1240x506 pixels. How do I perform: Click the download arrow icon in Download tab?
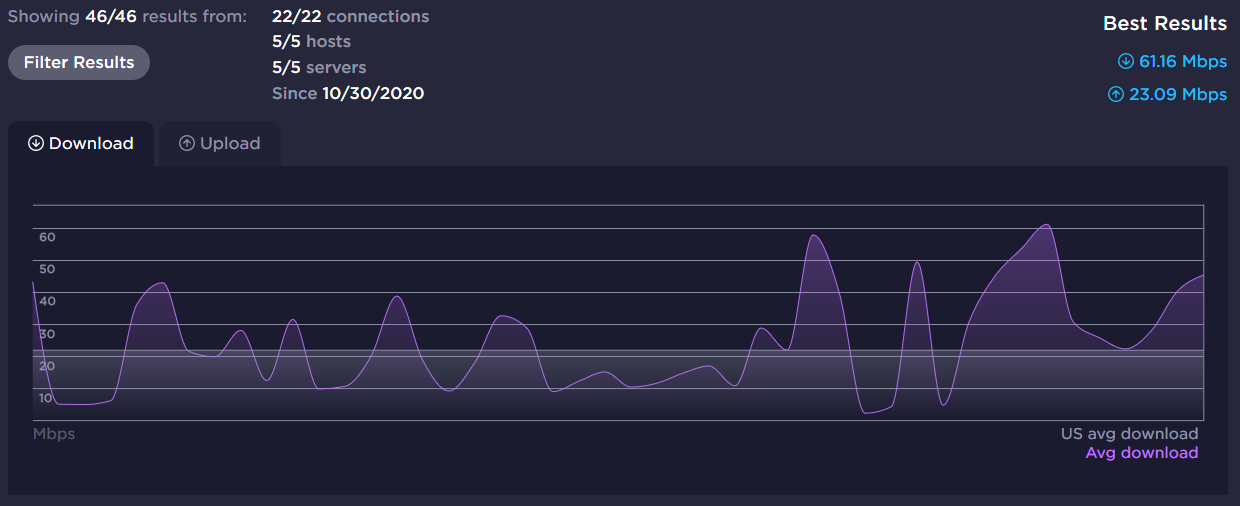click(36, 143)
